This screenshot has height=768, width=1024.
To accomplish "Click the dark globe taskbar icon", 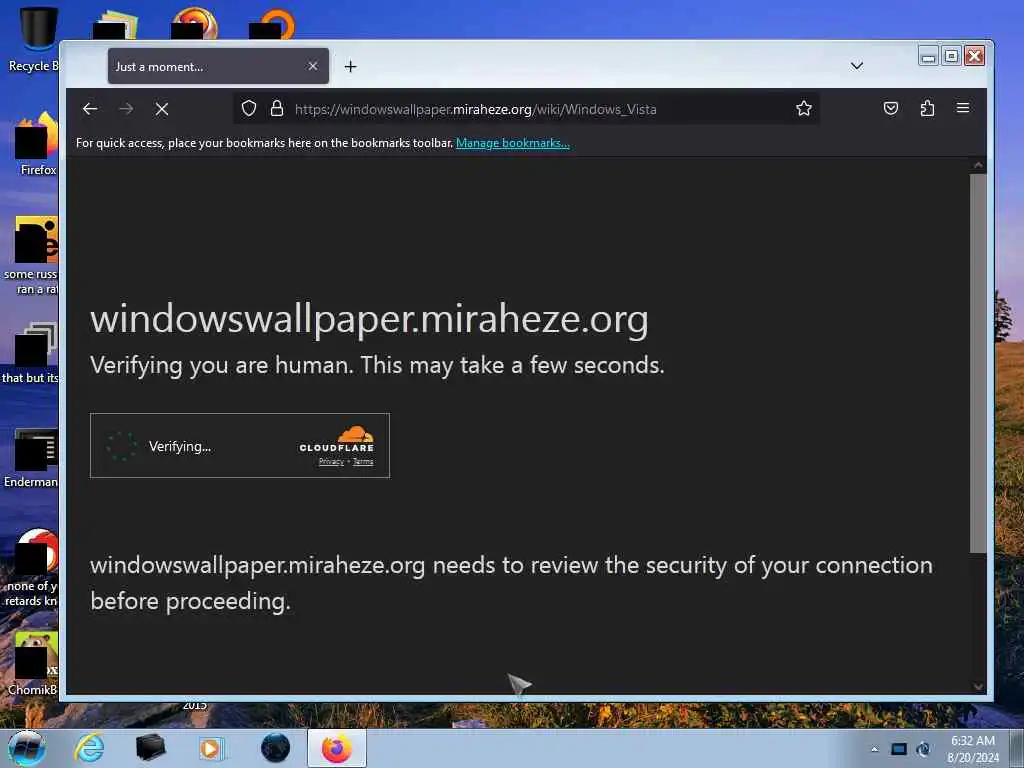I will pos(275,748).
